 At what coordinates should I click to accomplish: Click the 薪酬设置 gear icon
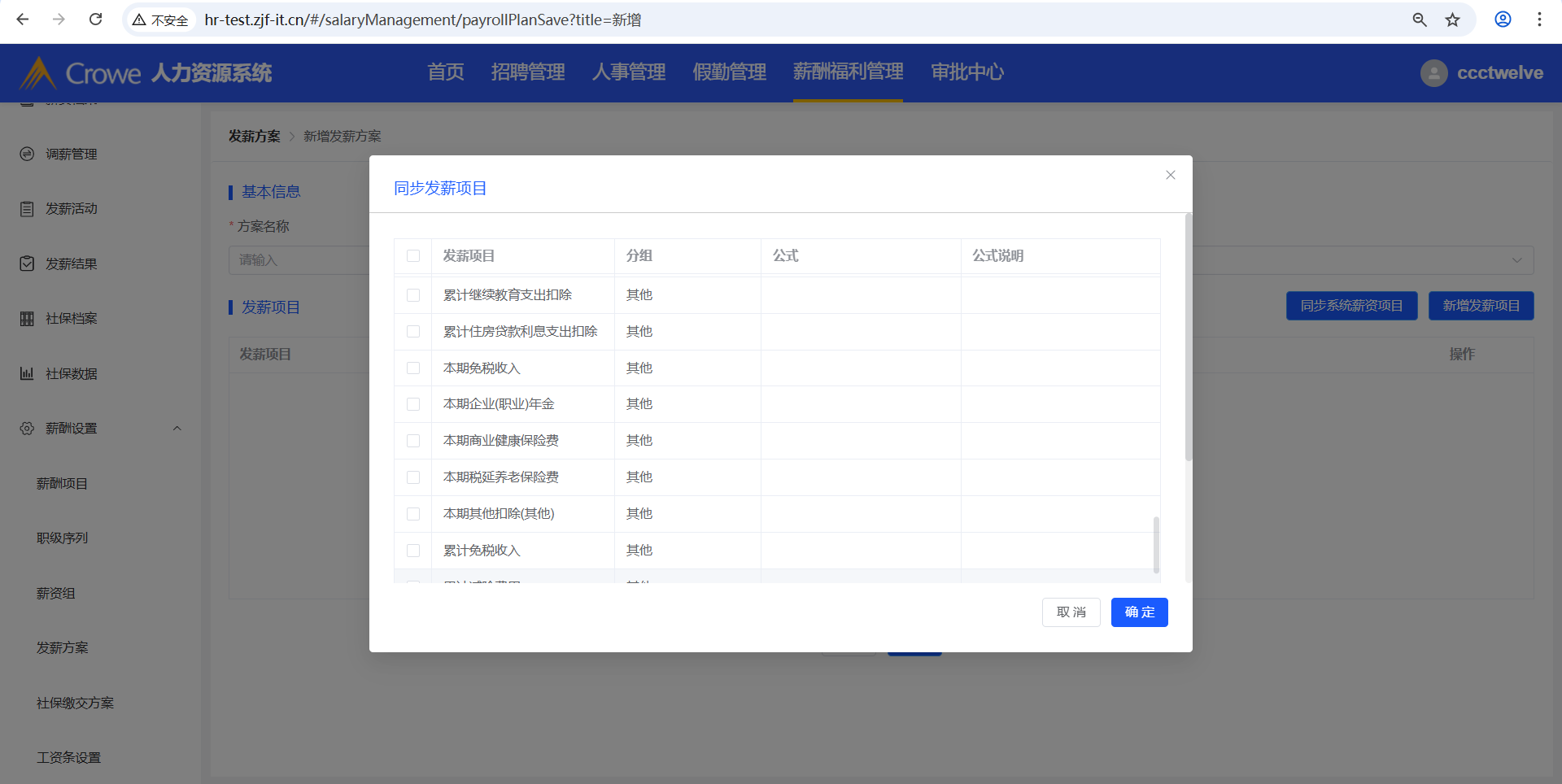pos(27,429)
